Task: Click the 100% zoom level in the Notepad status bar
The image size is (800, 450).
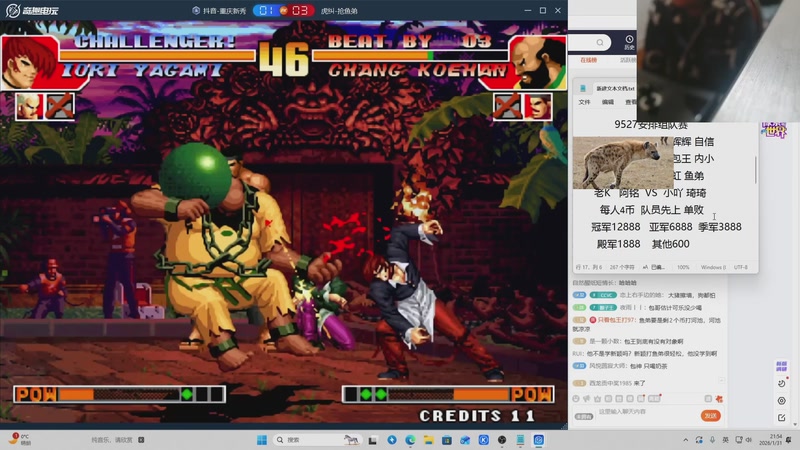Action: click(x=683, y=267)
